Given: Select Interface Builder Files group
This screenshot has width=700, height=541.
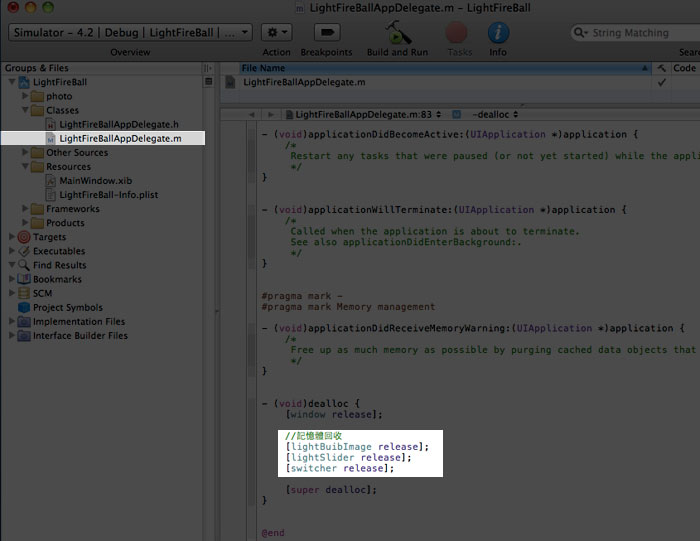Looking at the screenshot, I should click(x=80, y=336).
